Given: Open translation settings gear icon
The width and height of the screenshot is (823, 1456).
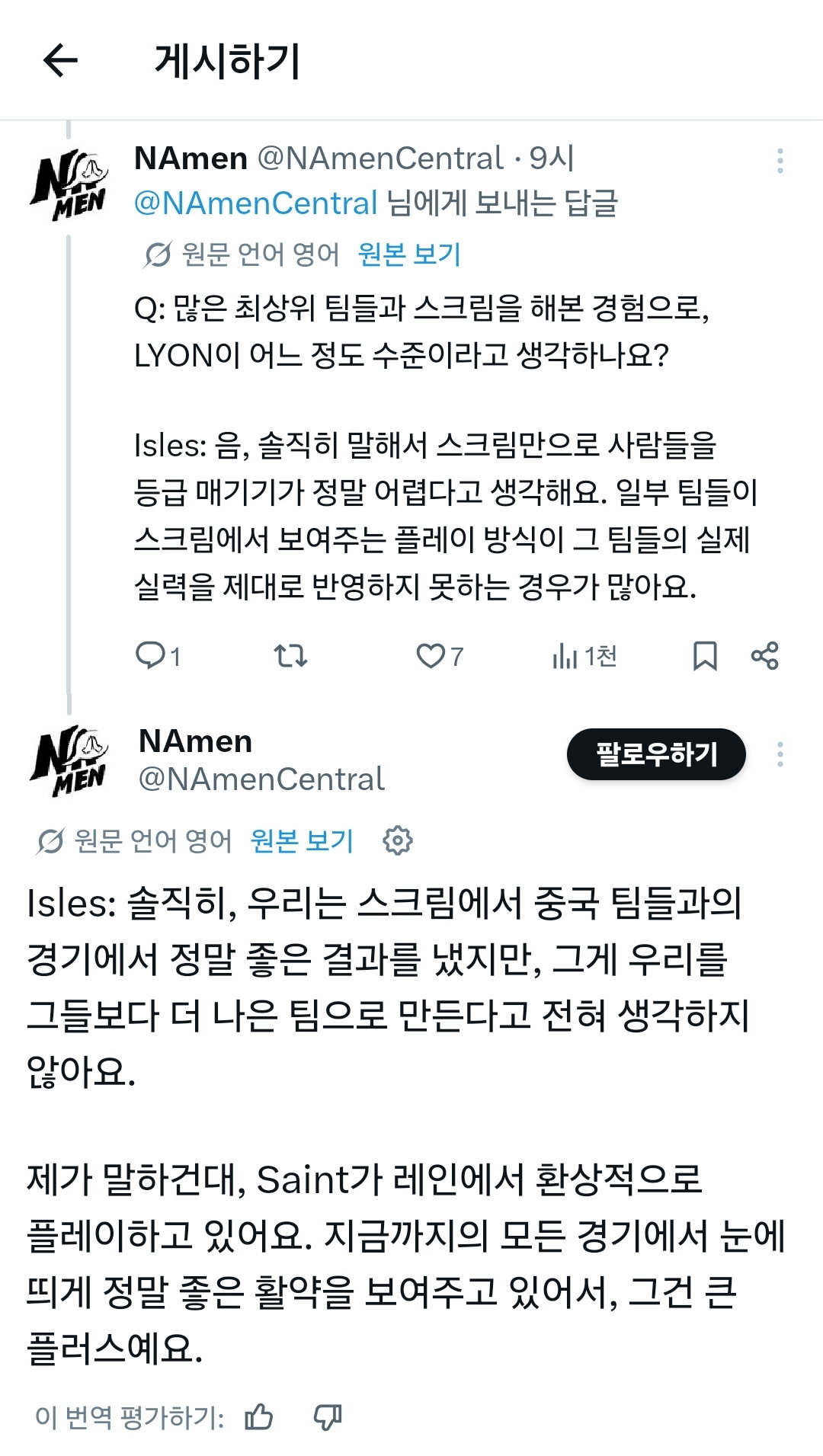Looking at the screenshot, I should [397, 840].
